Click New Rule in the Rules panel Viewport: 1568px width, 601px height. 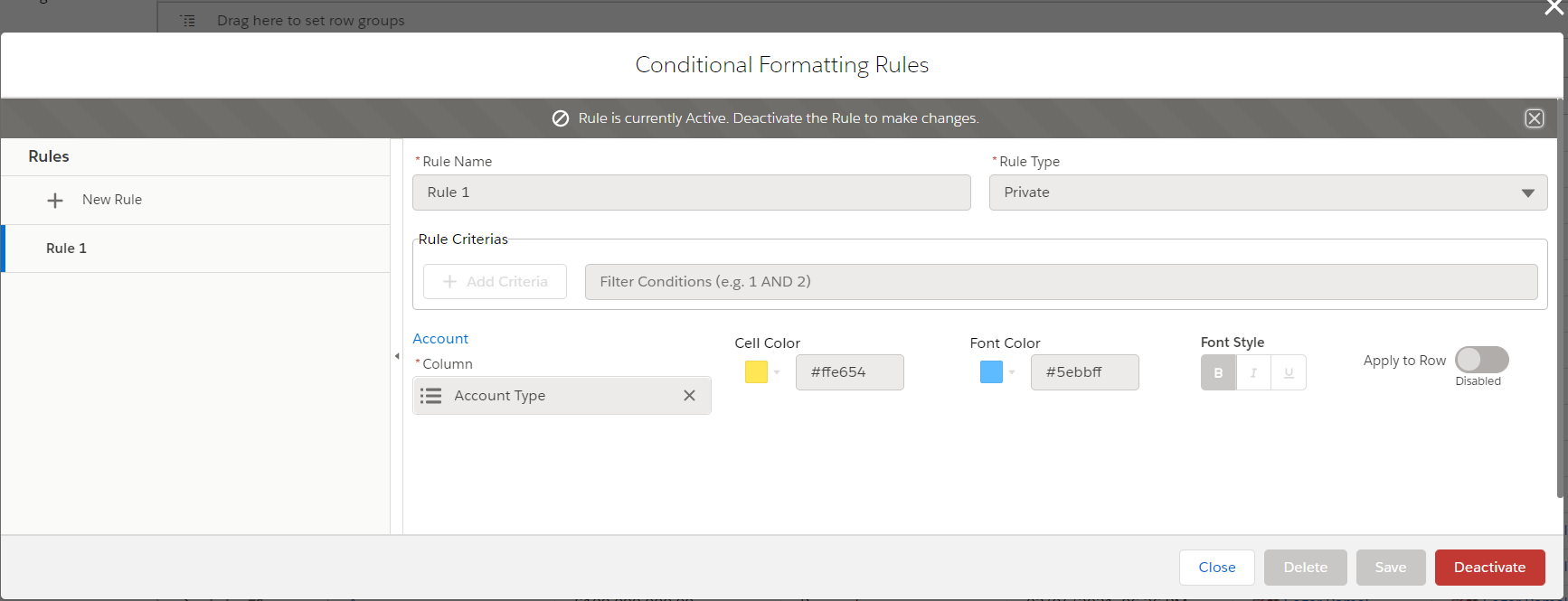(x=112, y=200)
